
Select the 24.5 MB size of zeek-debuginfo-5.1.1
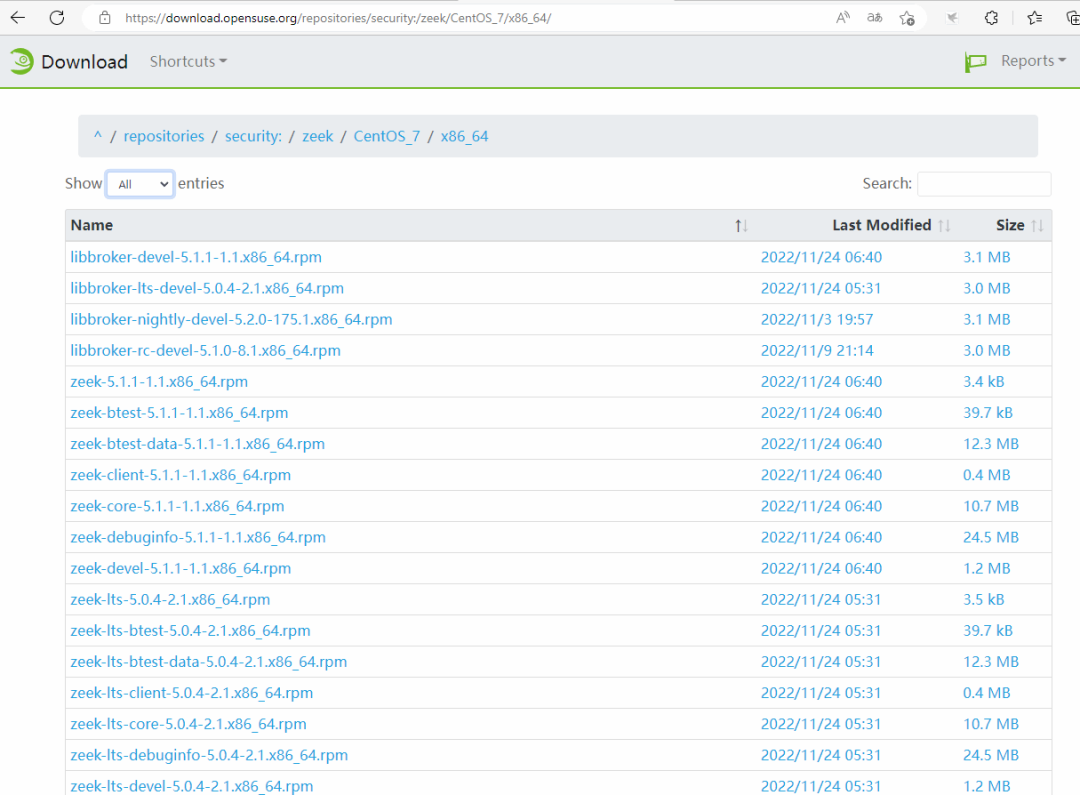(x=990, y=537)
